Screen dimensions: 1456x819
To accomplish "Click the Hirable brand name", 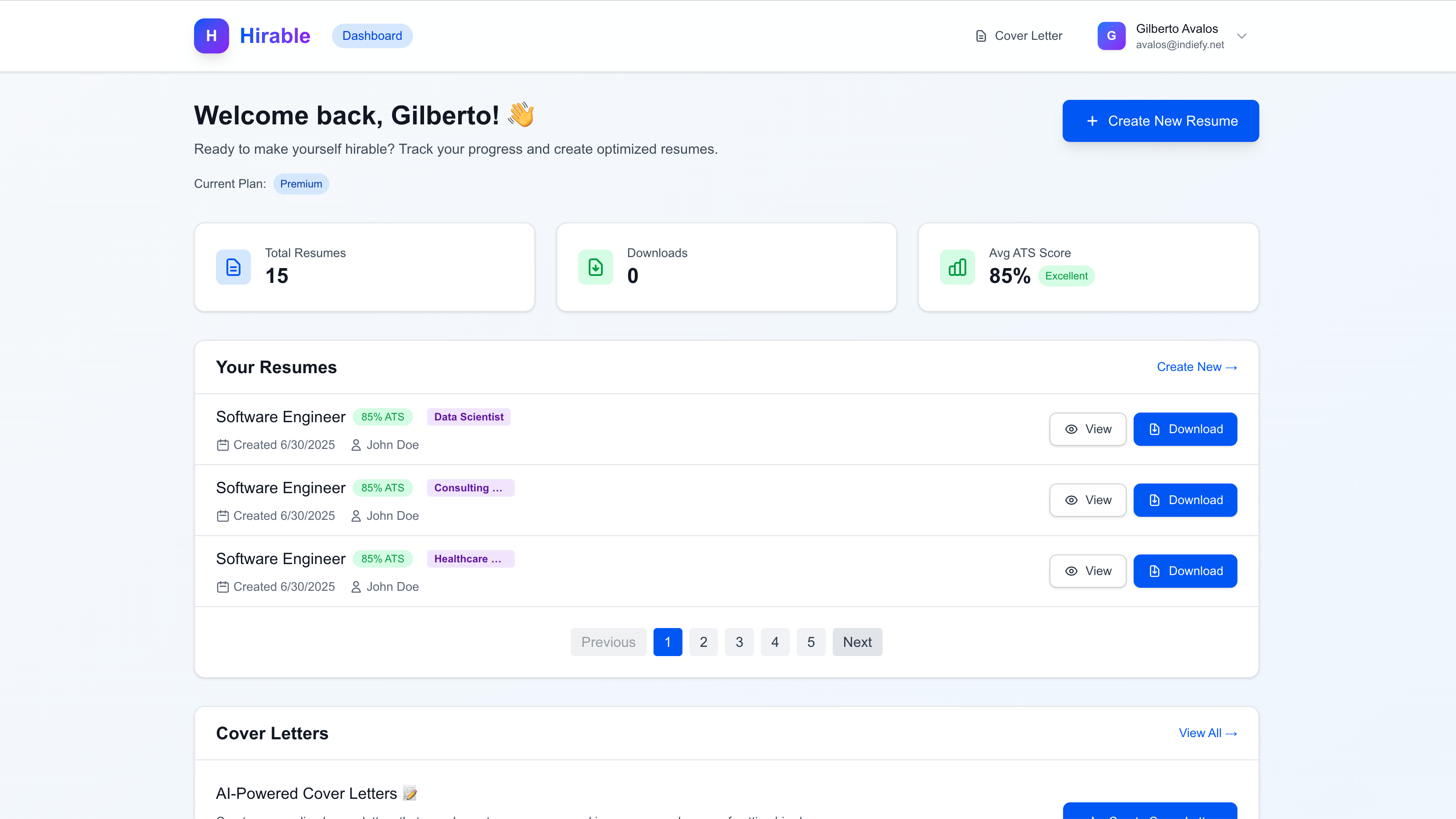I will (x=275, y=35).
